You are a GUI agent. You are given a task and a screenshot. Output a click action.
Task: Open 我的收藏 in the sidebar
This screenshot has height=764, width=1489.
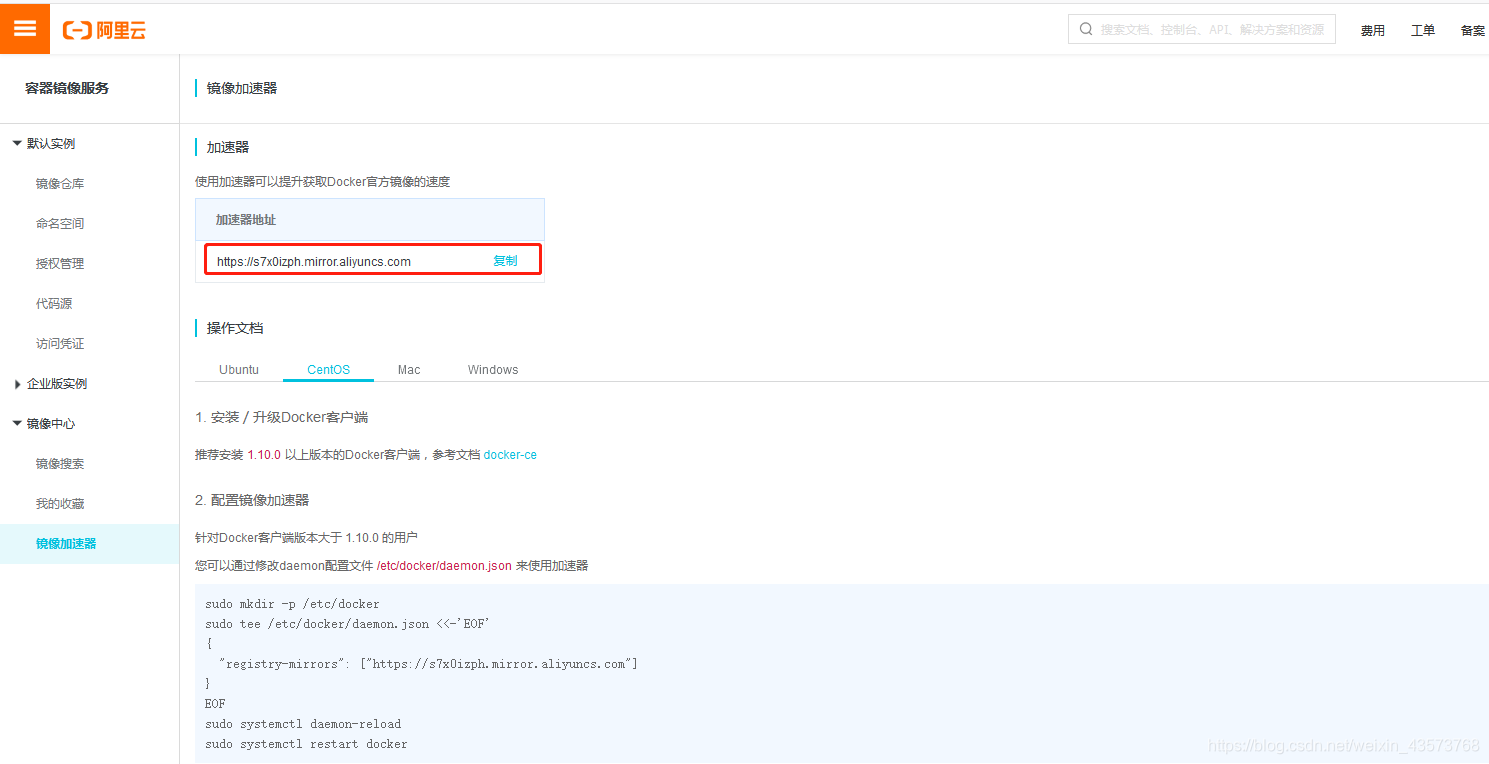point(60,504)
